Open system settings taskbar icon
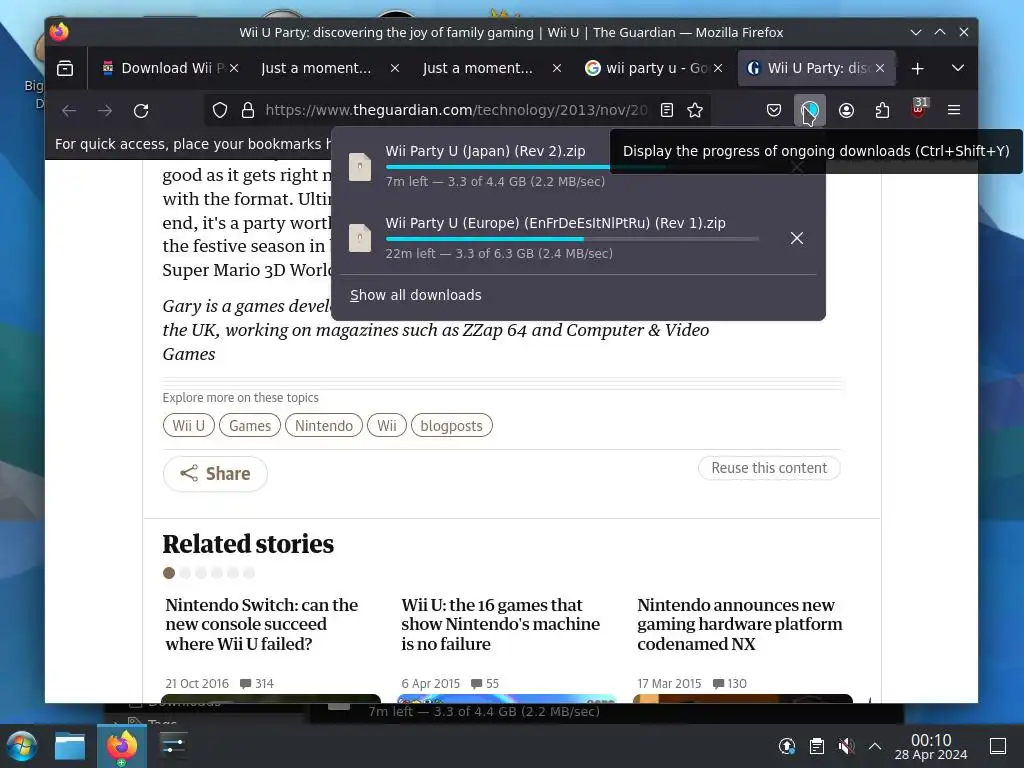Image resolution: width=1024 pixels, height=768 pixels. click(173, 746)
